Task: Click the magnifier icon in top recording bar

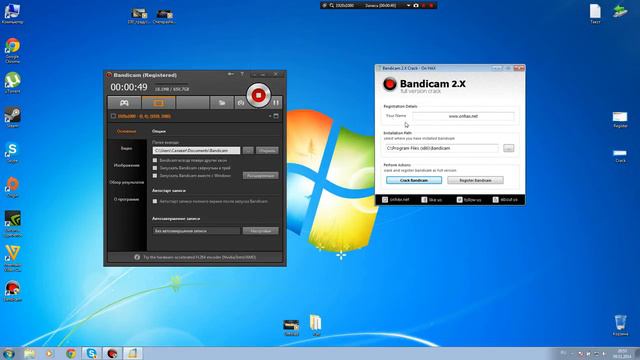Action: (x=332, y=6)
